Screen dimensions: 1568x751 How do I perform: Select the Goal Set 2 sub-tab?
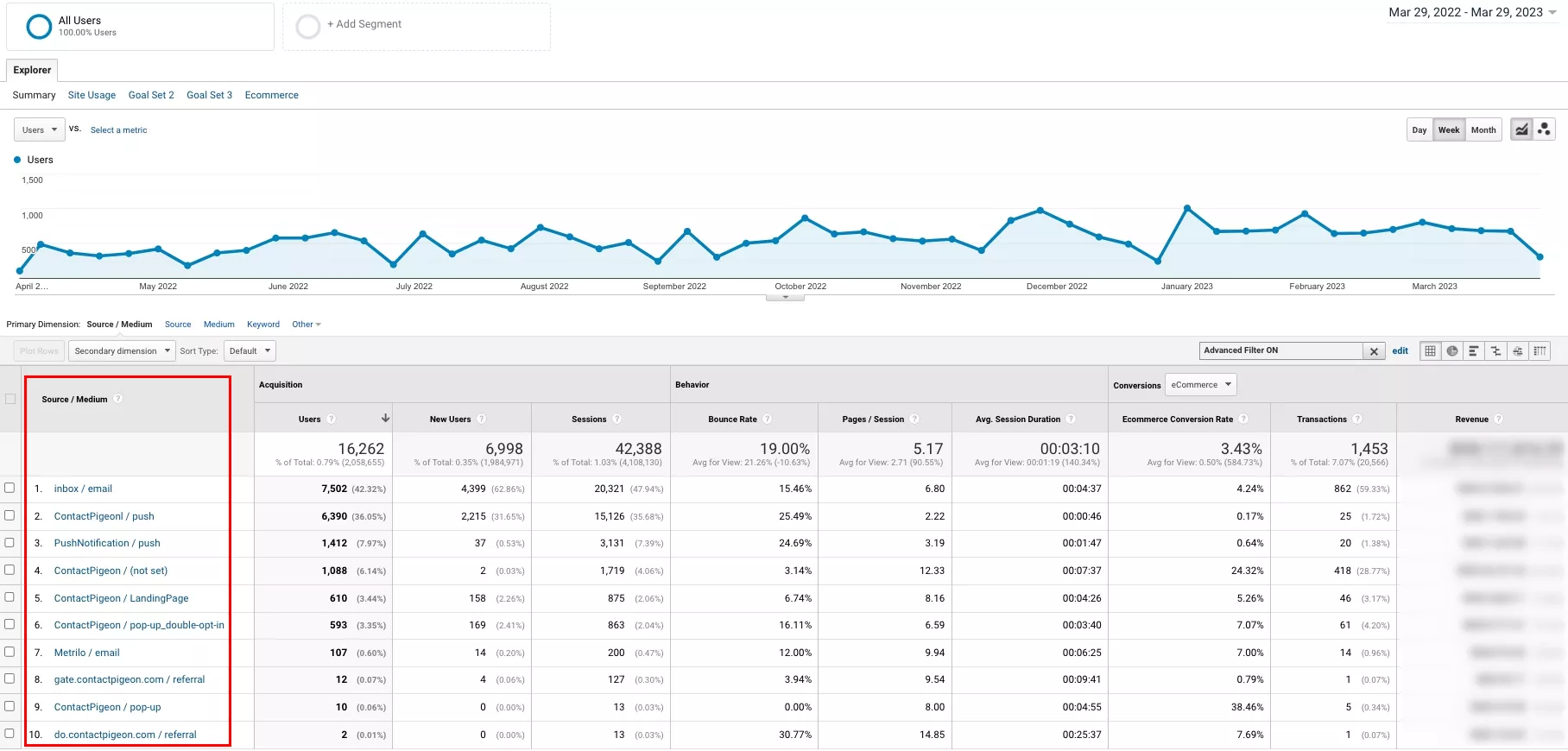(151, 95)
